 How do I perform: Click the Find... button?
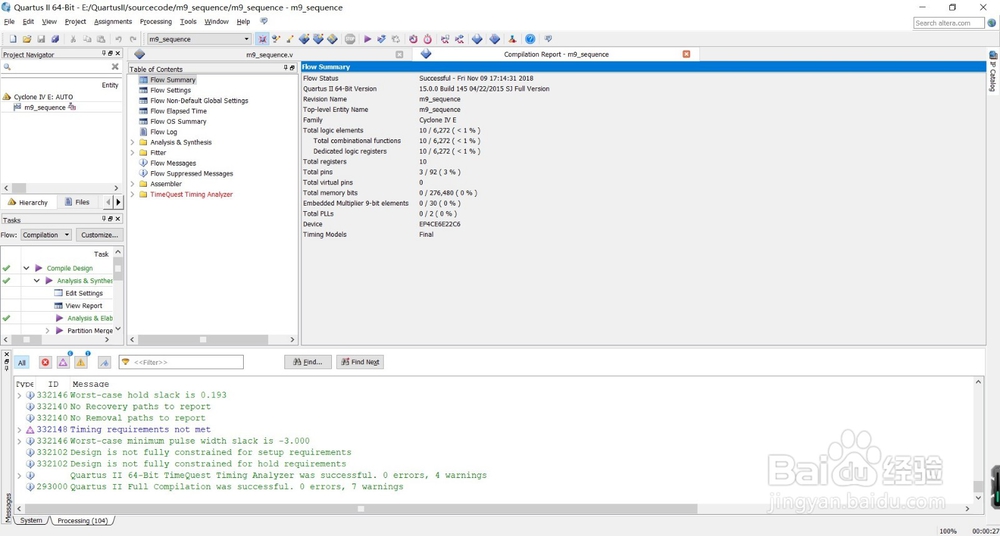pos(307,362)
